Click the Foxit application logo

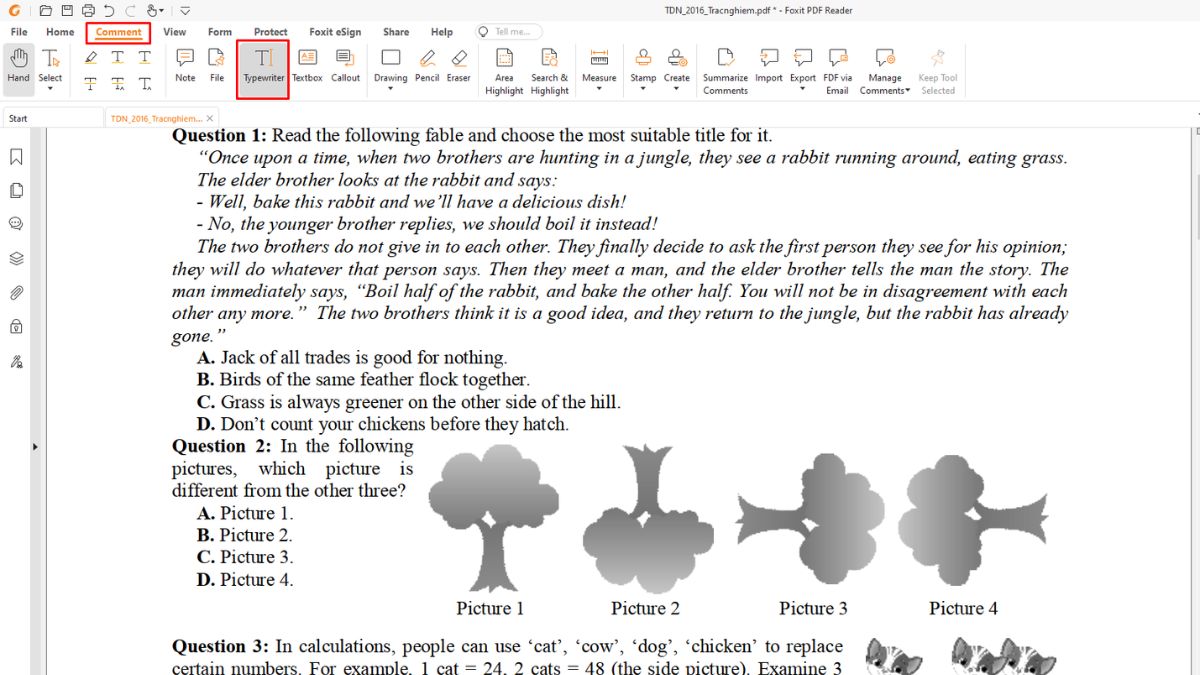tap(13, 11)
